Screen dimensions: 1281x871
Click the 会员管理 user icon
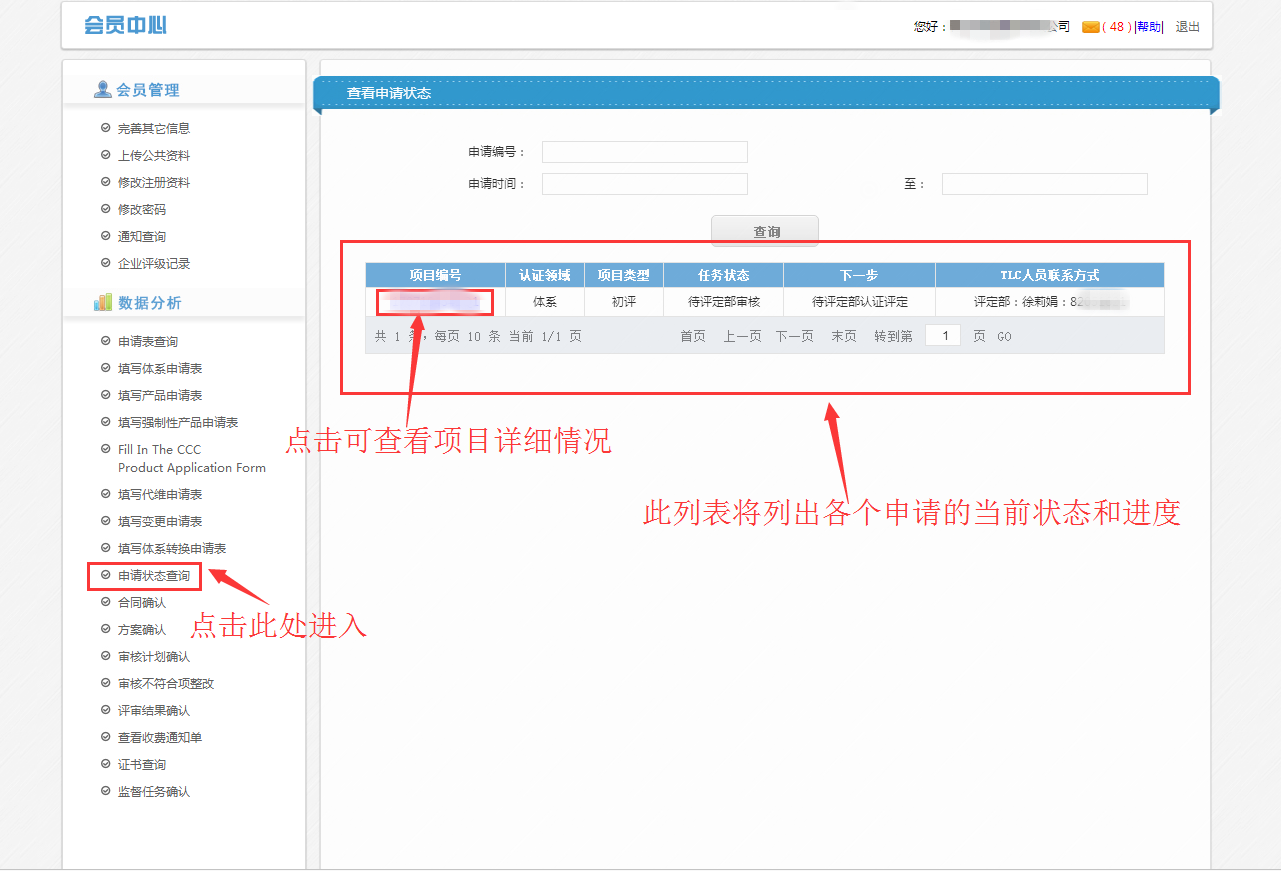(x=102, y=90)
